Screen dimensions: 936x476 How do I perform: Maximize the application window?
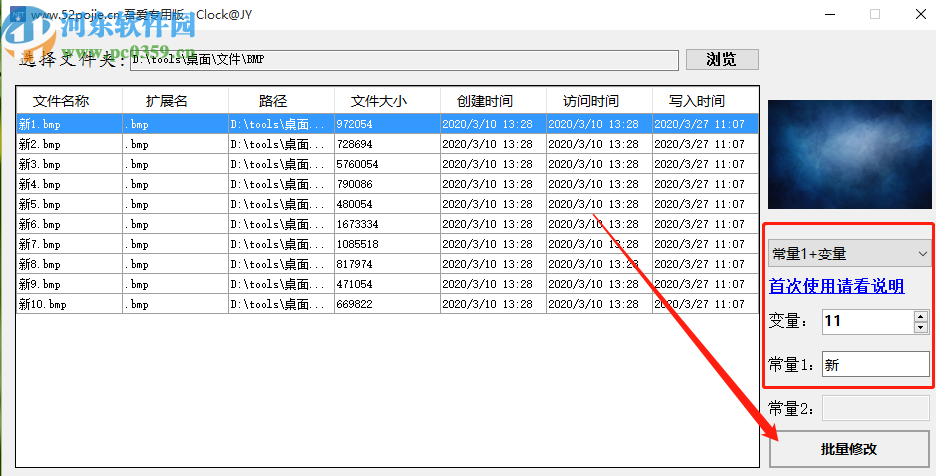click(x=875, y=14)
